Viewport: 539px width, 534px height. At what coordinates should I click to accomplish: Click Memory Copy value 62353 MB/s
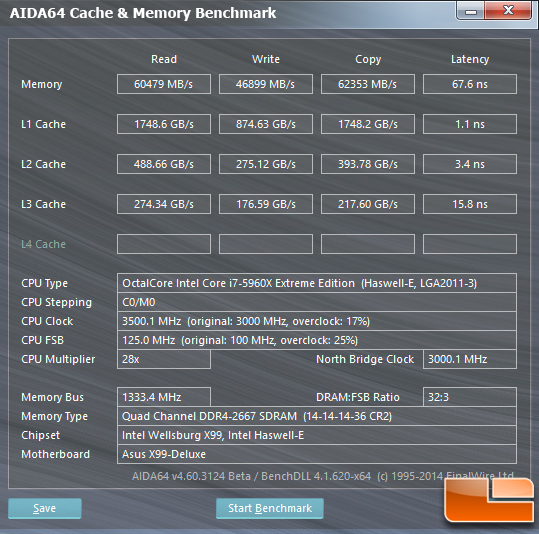pyautogui.click(x=368, y=84)
